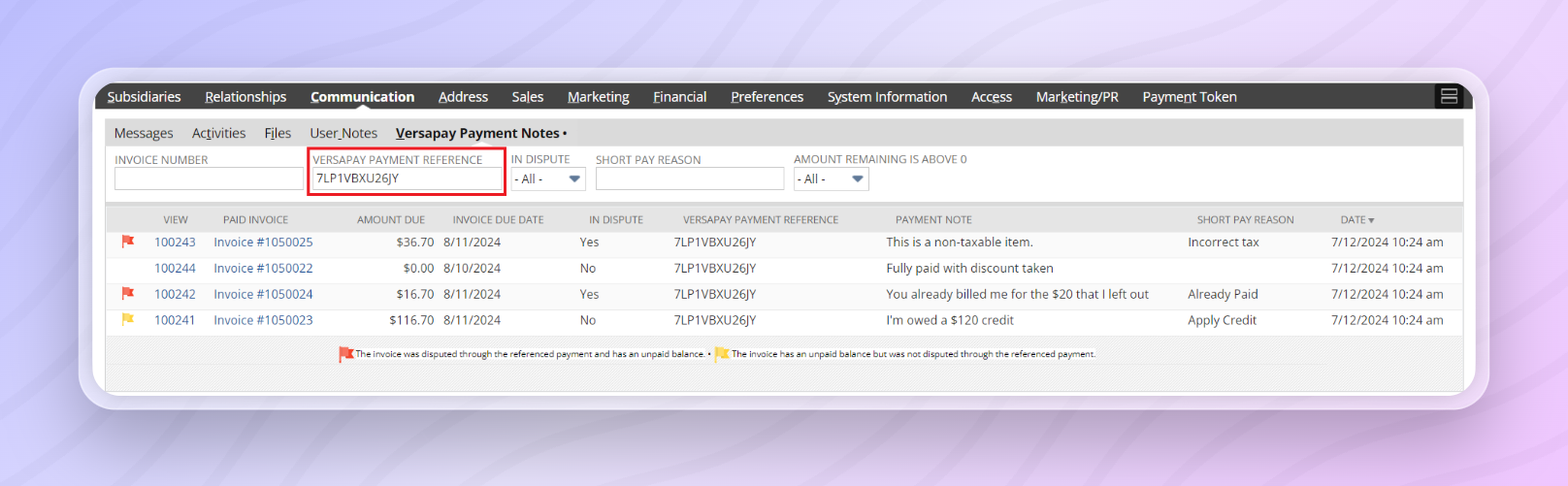Open the Activities subtab
Viewport: 1568px width, 486px height.
pyautogui.click(x=218, y=133)
